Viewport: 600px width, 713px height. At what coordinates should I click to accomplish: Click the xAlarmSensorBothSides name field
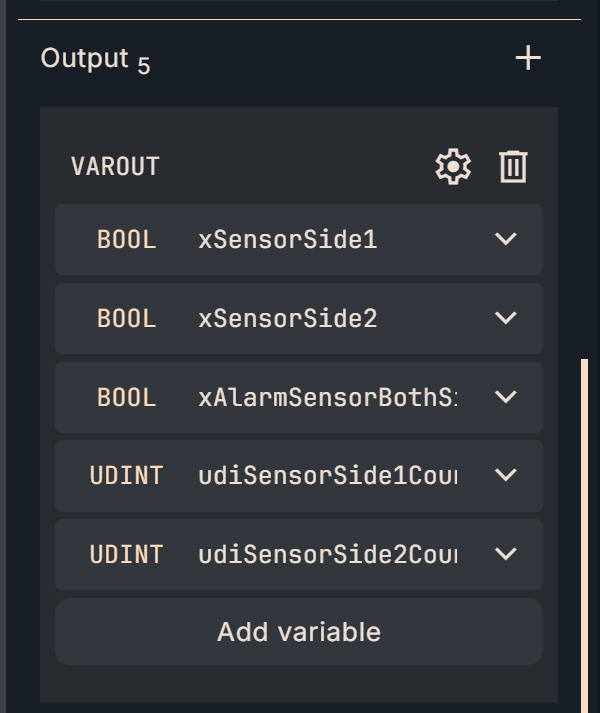pyautogui.click(x=327, y=397)
